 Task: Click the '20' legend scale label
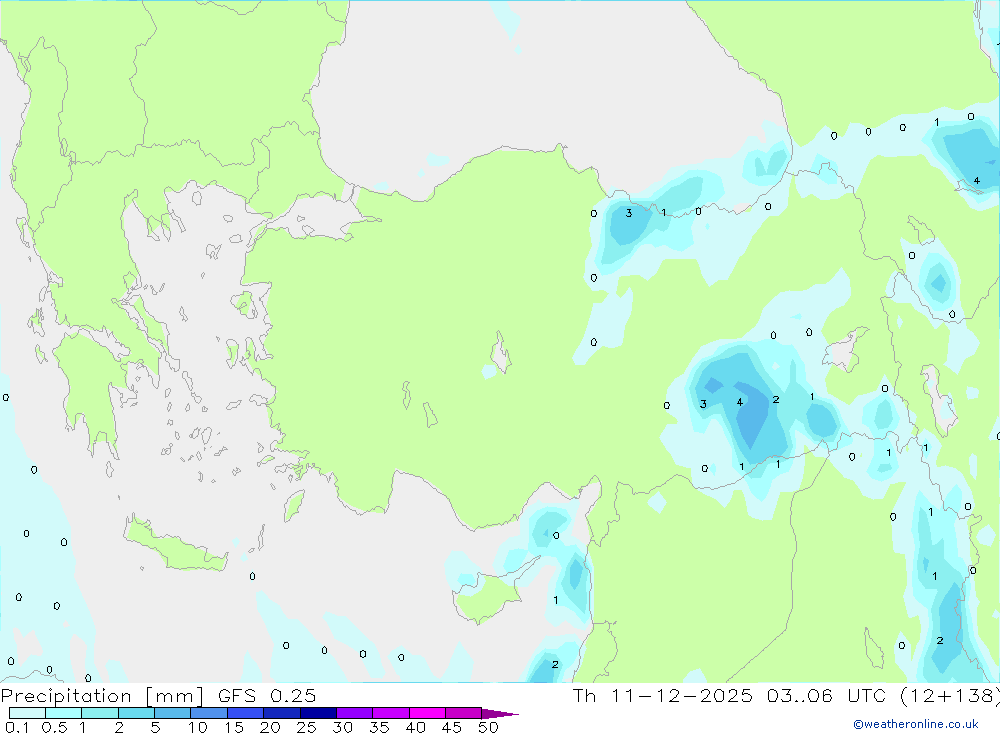pyautogui.click(x=270, y=727)
